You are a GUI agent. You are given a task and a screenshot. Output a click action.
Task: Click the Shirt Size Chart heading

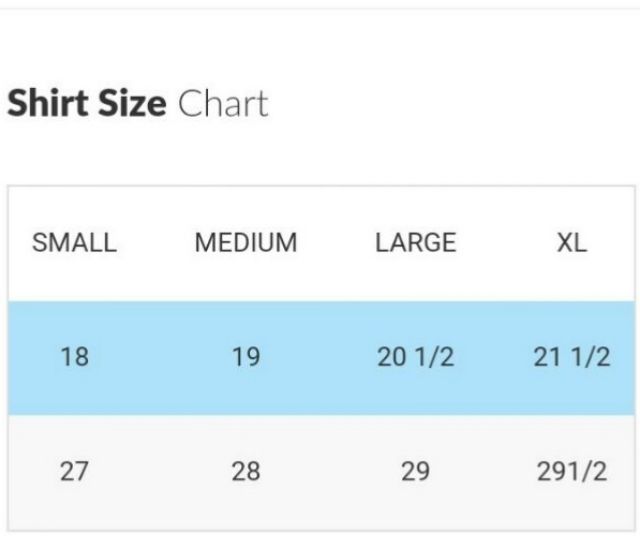coord(137,104)
